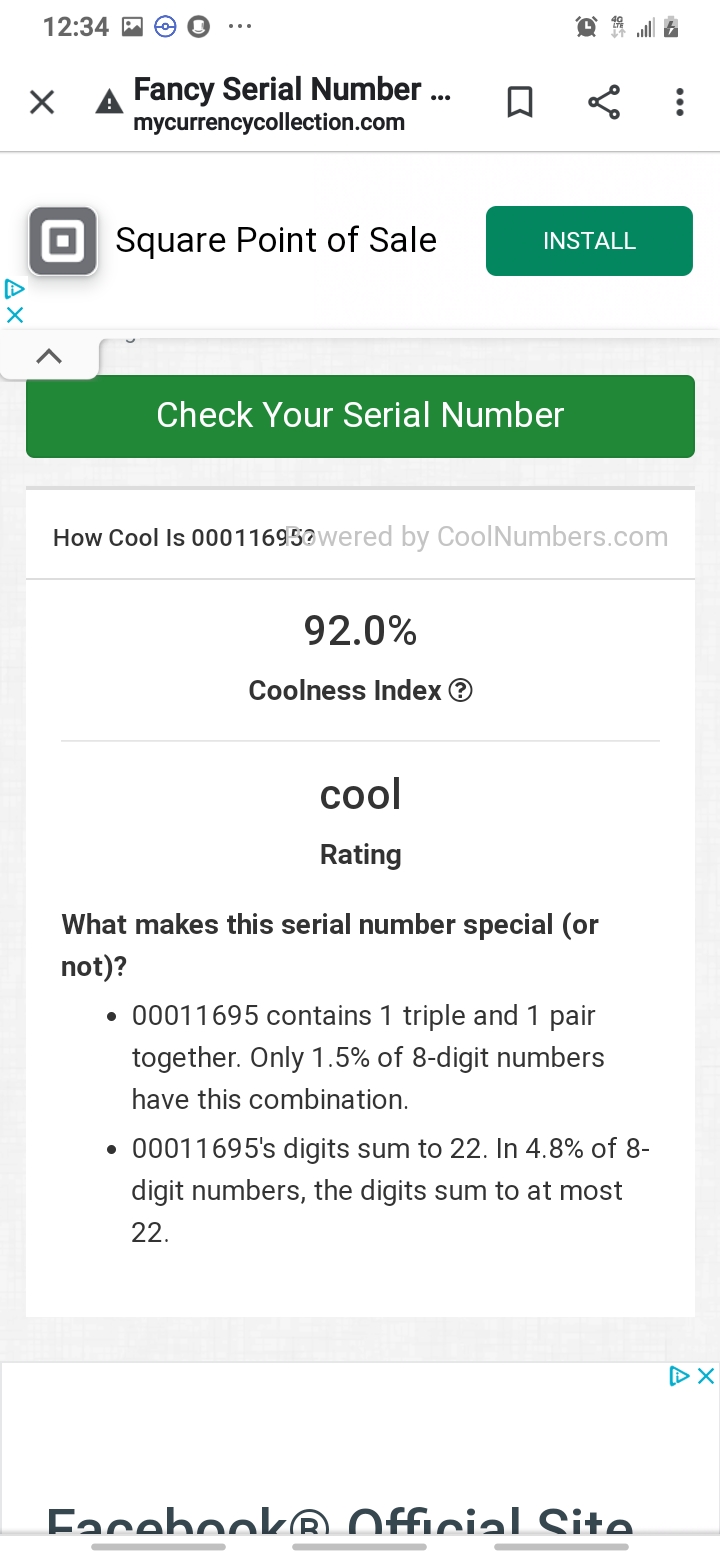Tap the alarm icon in status bar
This screenshot has width=720, height=1560.
click(586, 28)
